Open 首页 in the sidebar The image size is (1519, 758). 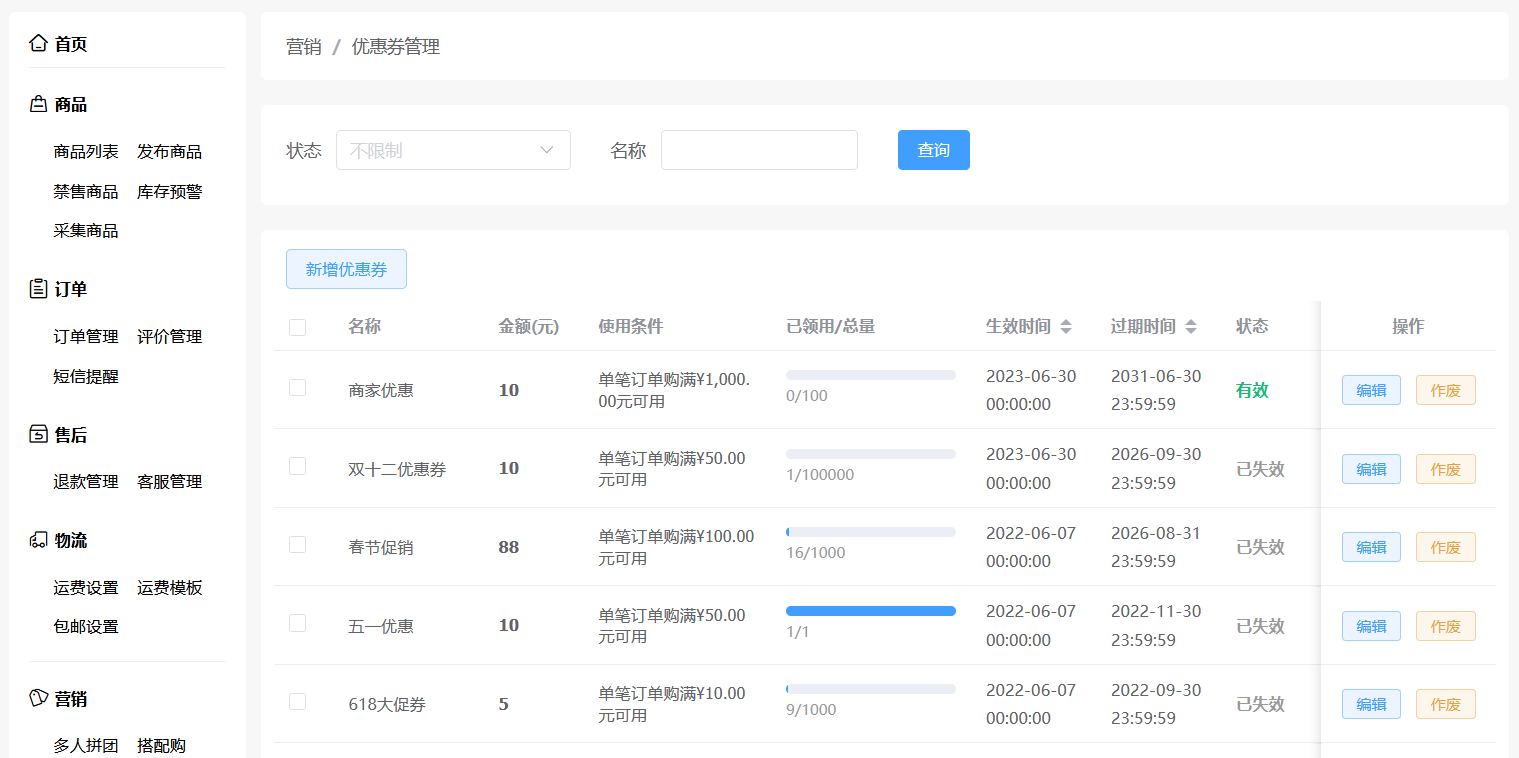coord(71,44)
